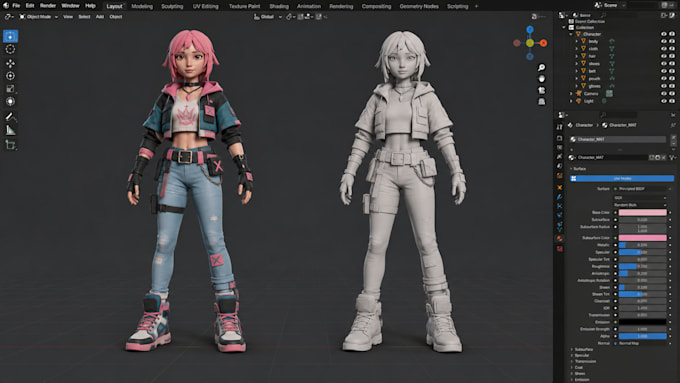Image resolution: width=680 pixels, height=383 pixels.
Task: Select the Select Box tool
Action: (x=10, y=36)
